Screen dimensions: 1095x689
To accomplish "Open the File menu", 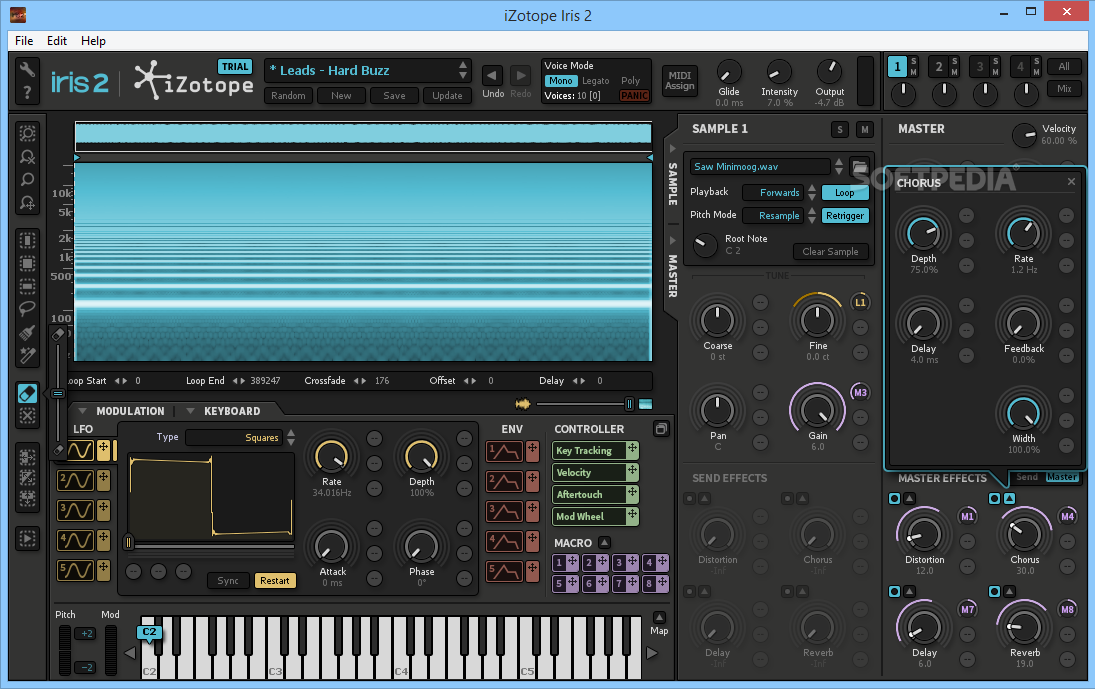I will point(24,40).
